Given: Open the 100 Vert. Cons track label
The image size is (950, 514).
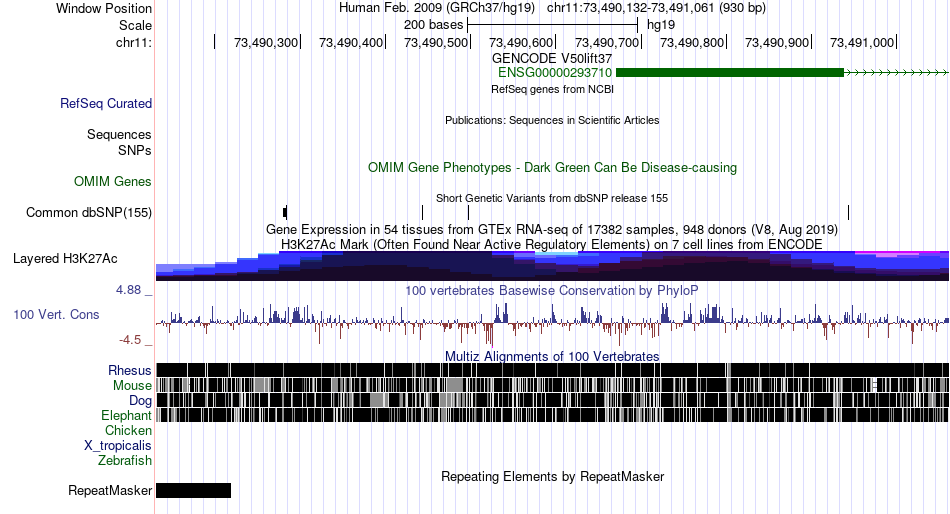Looking at the screenshot, I should click(x=56, y=315).
